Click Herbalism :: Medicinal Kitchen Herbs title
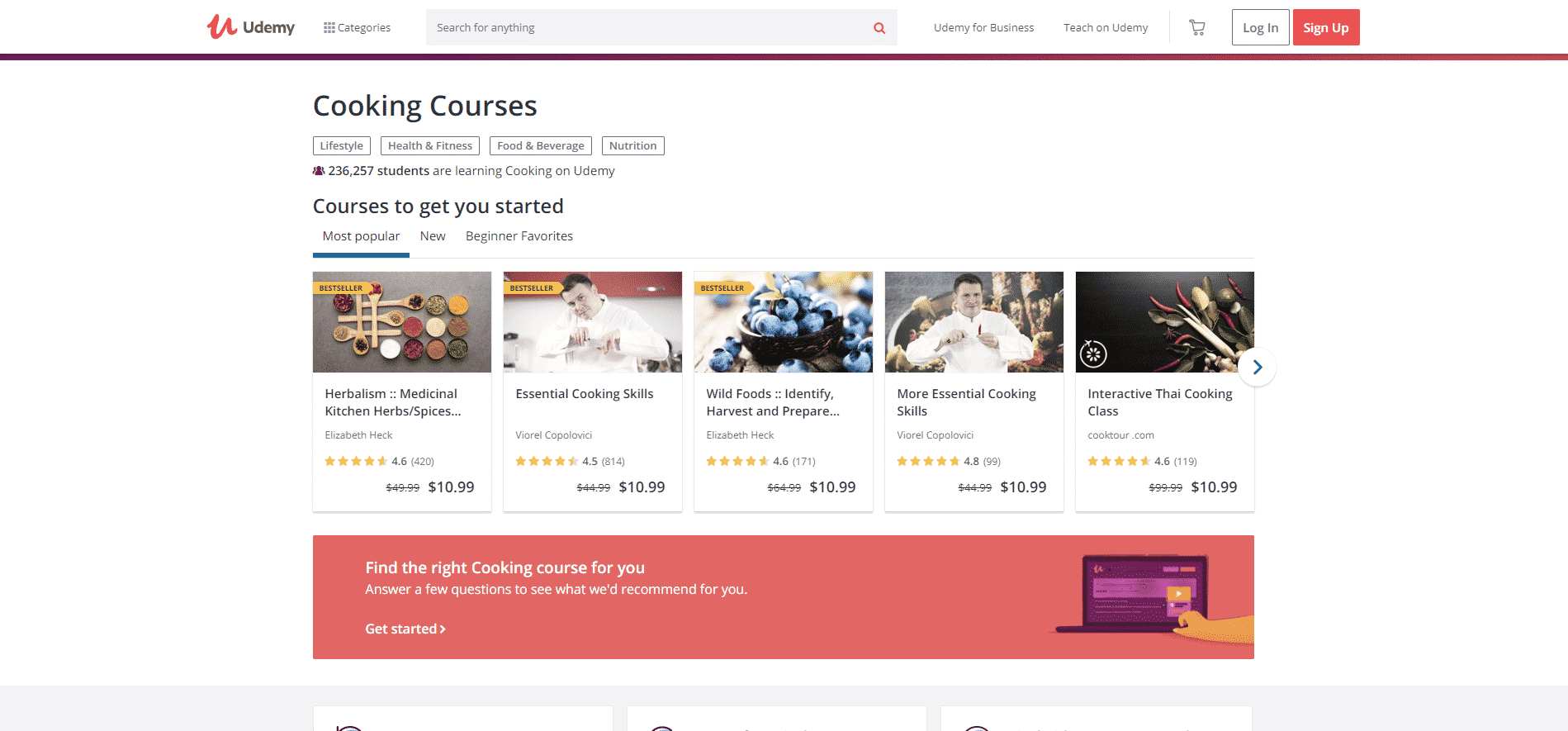Screen dimensions: 1568x731 pos(393,402)
